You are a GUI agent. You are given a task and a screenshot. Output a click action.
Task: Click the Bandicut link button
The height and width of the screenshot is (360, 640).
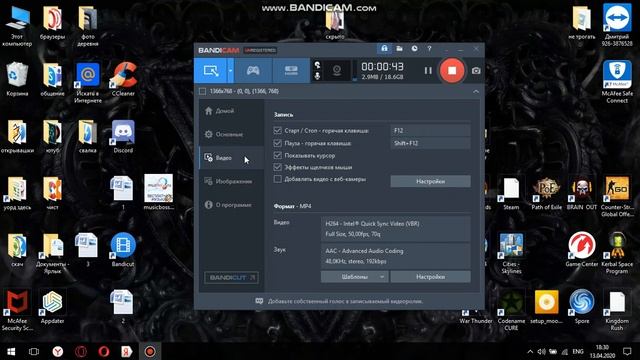point(231,278)
